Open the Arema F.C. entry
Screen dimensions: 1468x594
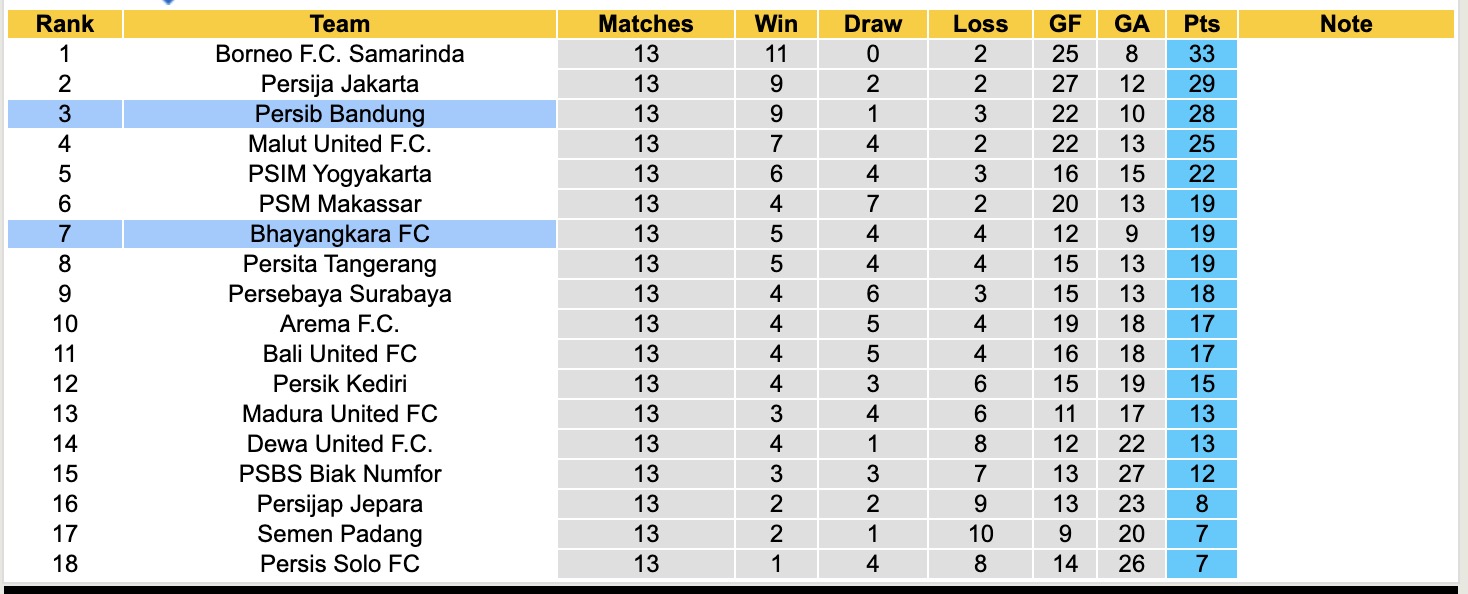pyautogui.click(x=340, y=324)
